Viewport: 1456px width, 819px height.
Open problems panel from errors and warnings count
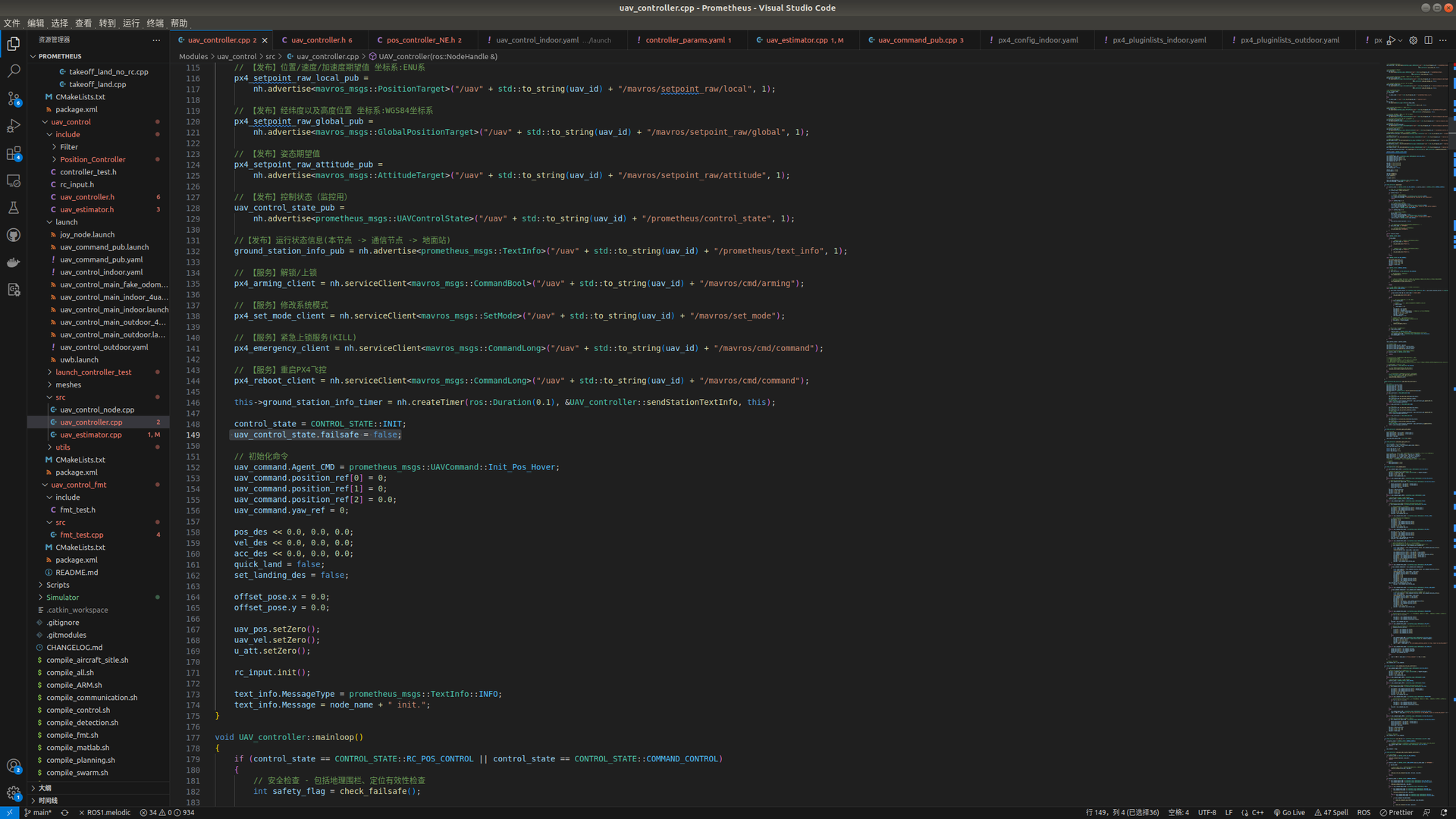(167, 812)
